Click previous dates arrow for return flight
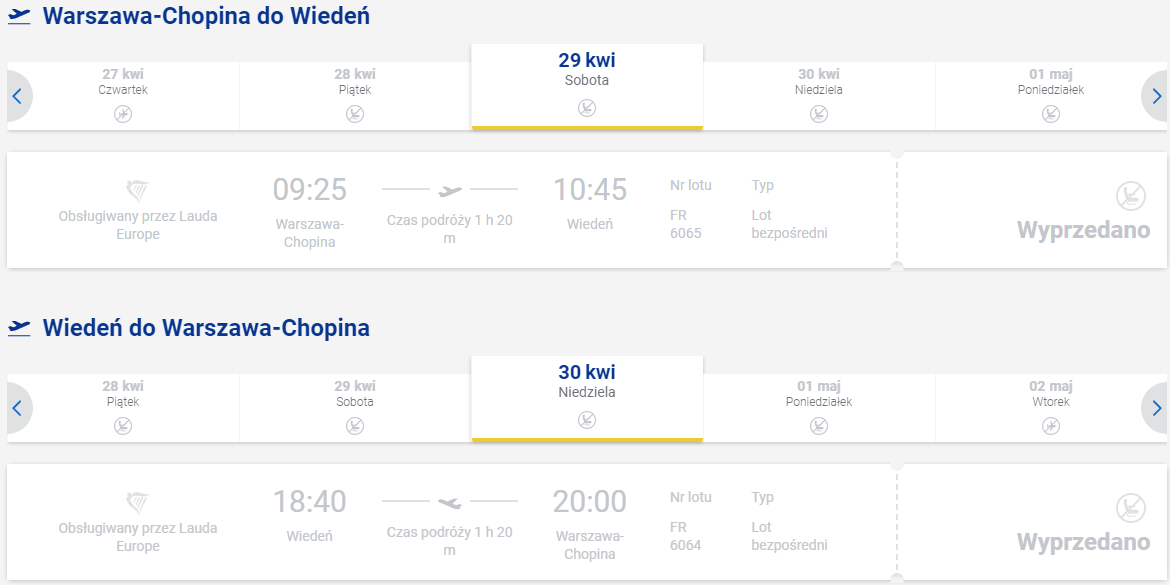Viewport: 1170px width, 585px height. point(18,408)
